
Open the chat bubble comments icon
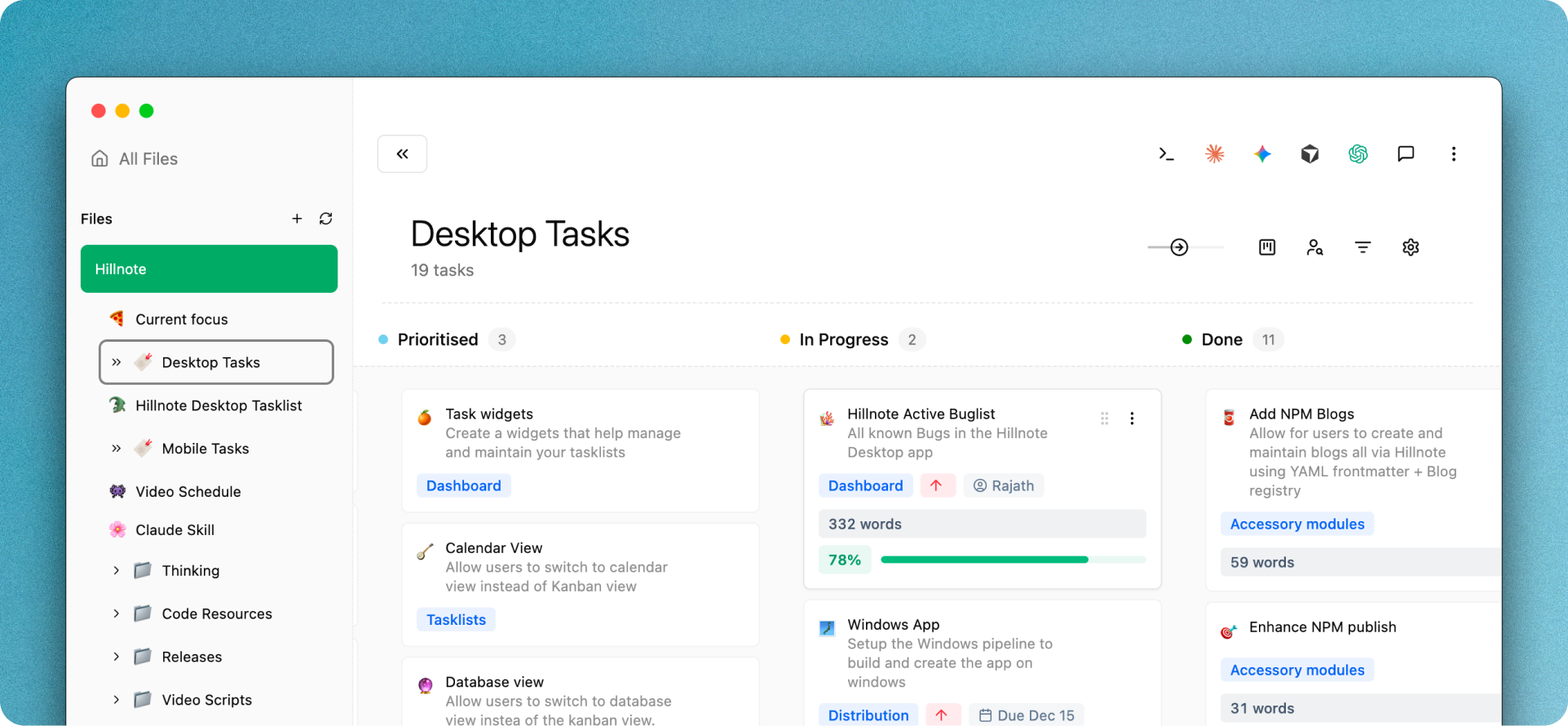tap(1406, 153)
